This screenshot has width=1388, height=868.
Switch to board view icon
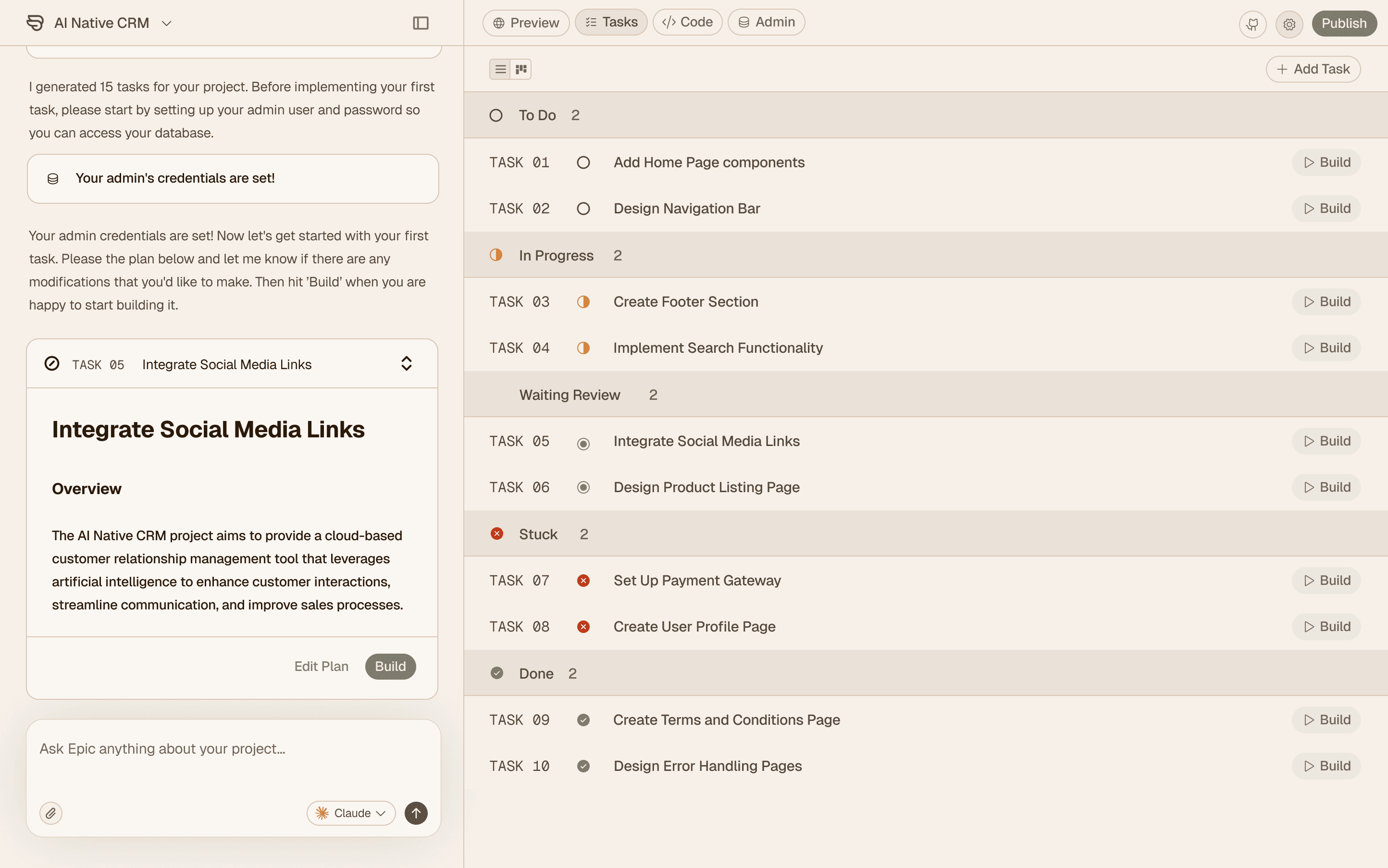tap(521, 69)
